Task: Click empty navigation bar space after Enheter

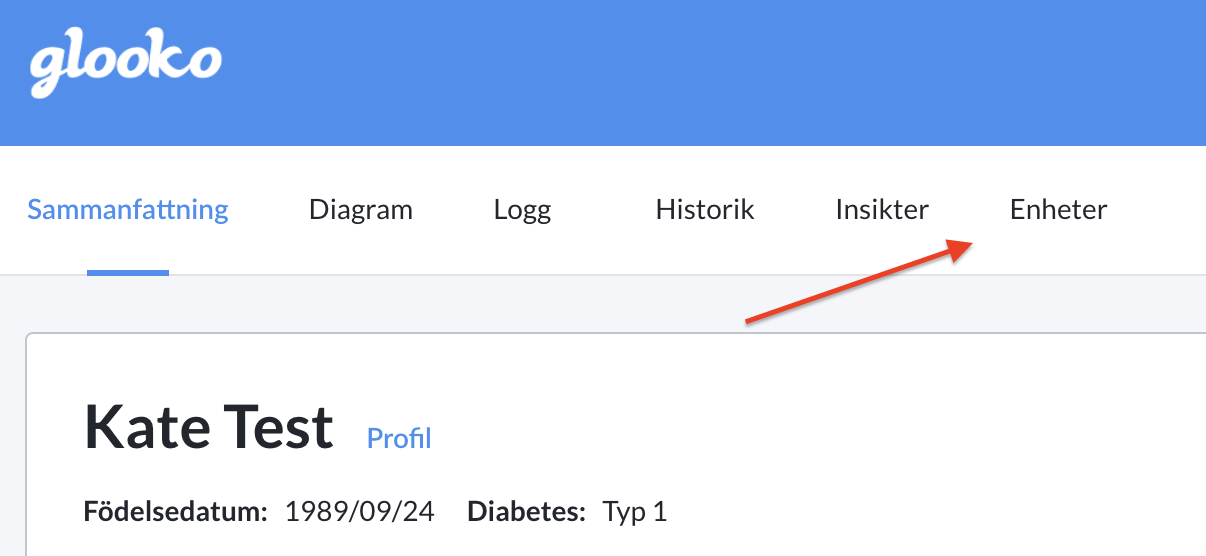Action: coord(1160,210)
